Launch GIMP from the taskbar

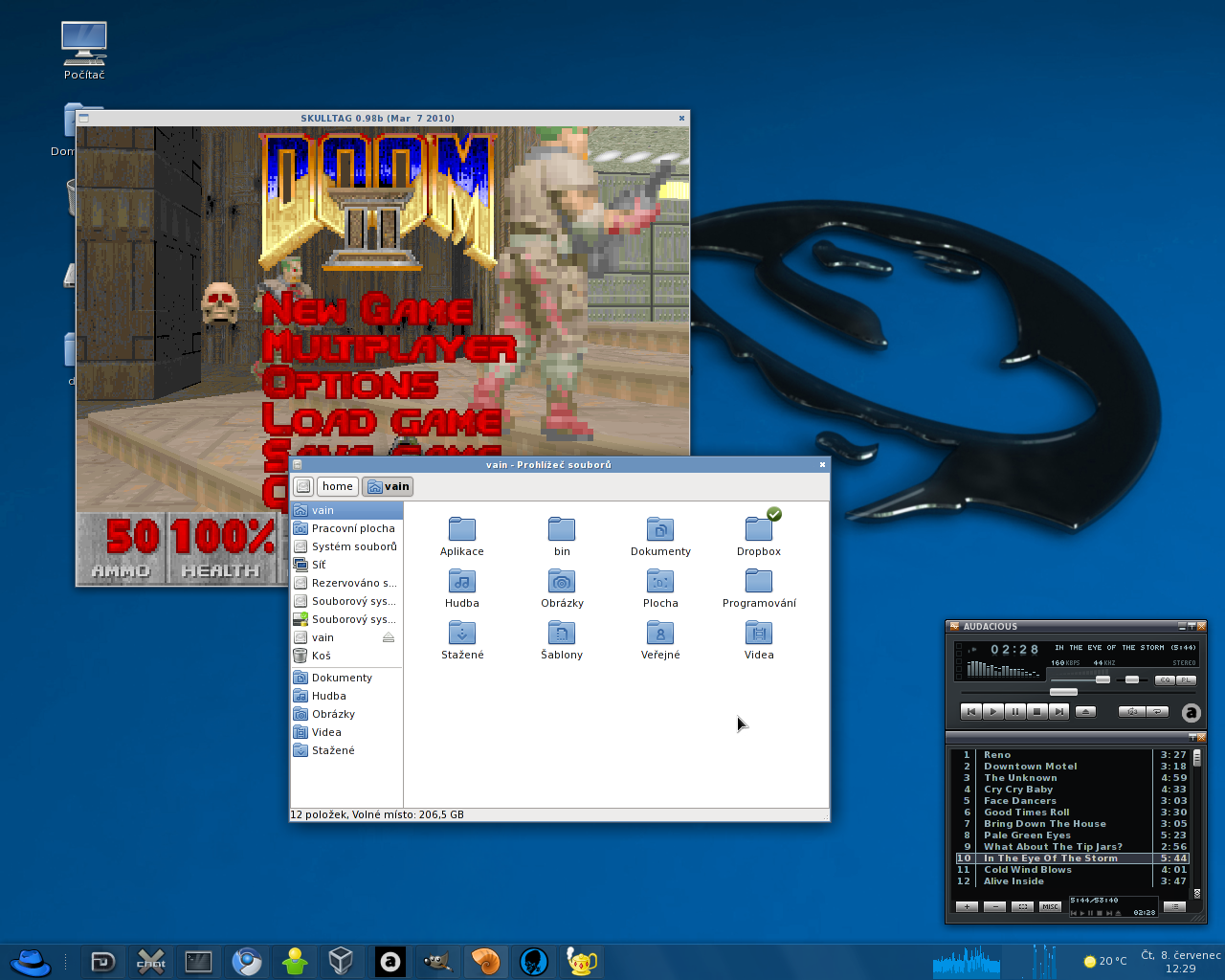tap(437, 961)
